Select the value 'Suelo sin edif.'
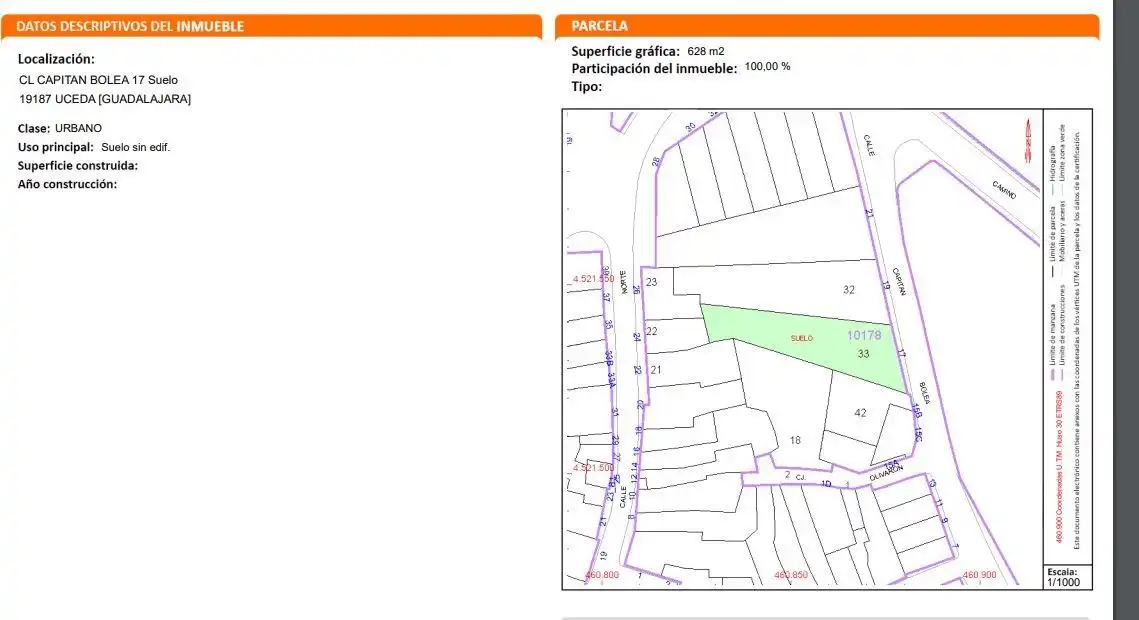This screenshot has height=620, width=1139. tap(135, 147)
